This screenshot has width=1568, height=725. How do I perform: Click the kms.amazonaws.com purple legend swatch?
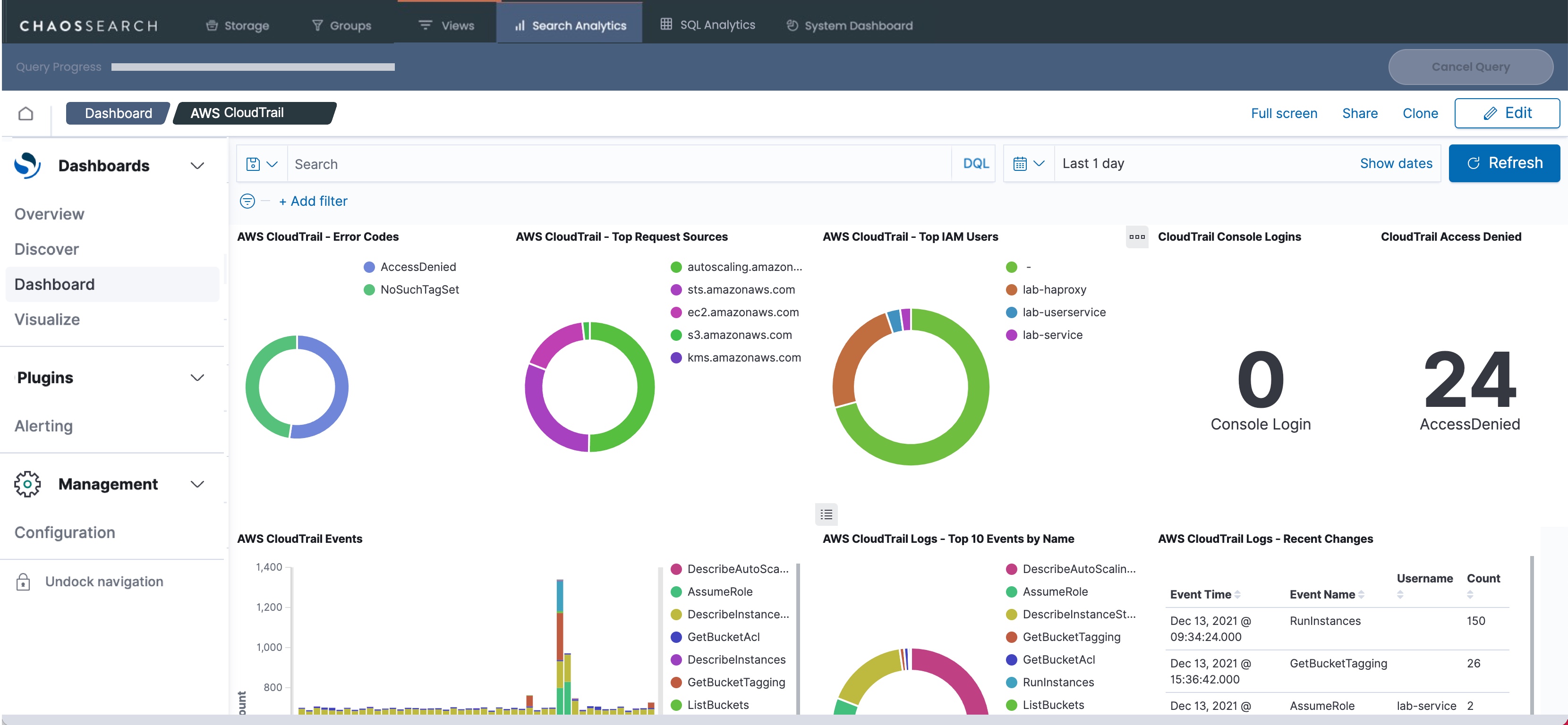point(676,358)
